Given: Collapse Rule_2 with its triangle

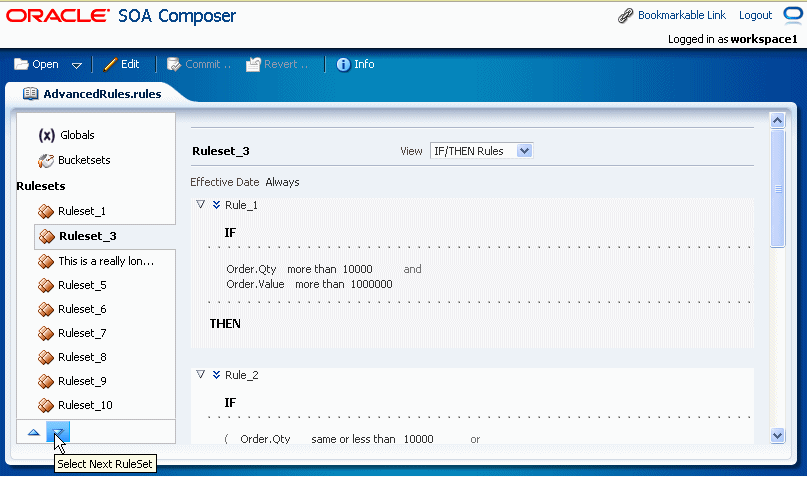Looking at the screenshot, I should pyautogui.click(x=201, y=375).
